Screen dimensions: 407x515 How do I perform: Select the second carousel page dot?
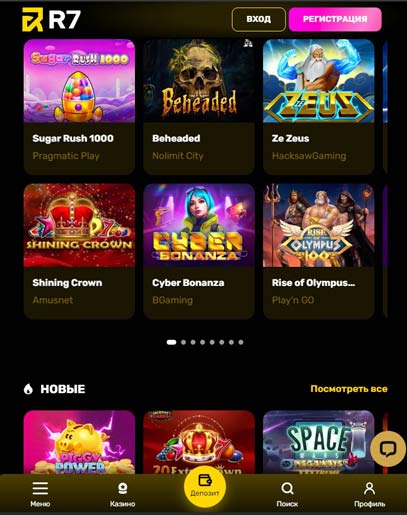183,342
